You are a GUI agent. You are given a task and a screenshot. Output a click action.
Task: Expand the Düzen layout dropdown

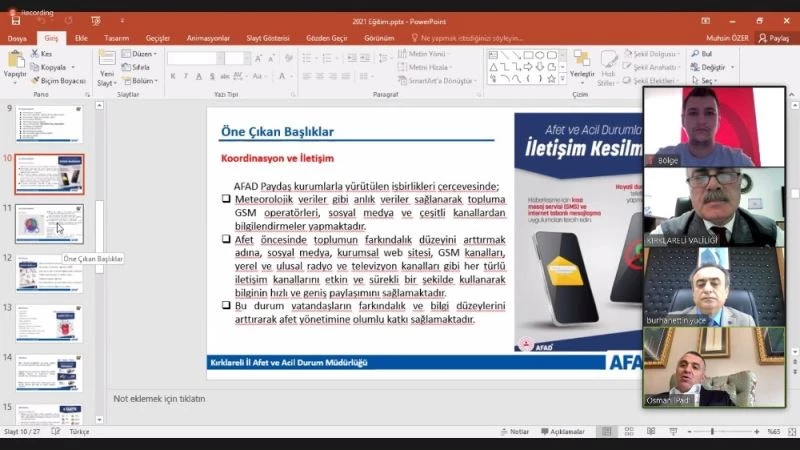click(x=140, y=54)
